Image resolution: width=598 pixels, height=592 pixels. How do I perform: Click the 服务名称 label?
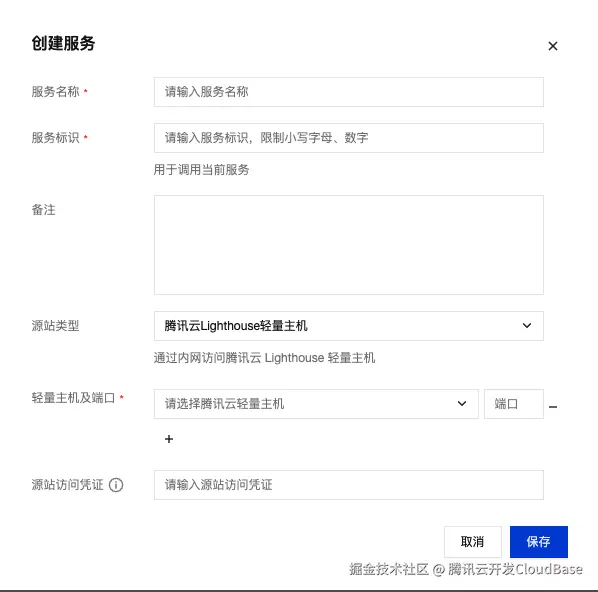(55, 92)
